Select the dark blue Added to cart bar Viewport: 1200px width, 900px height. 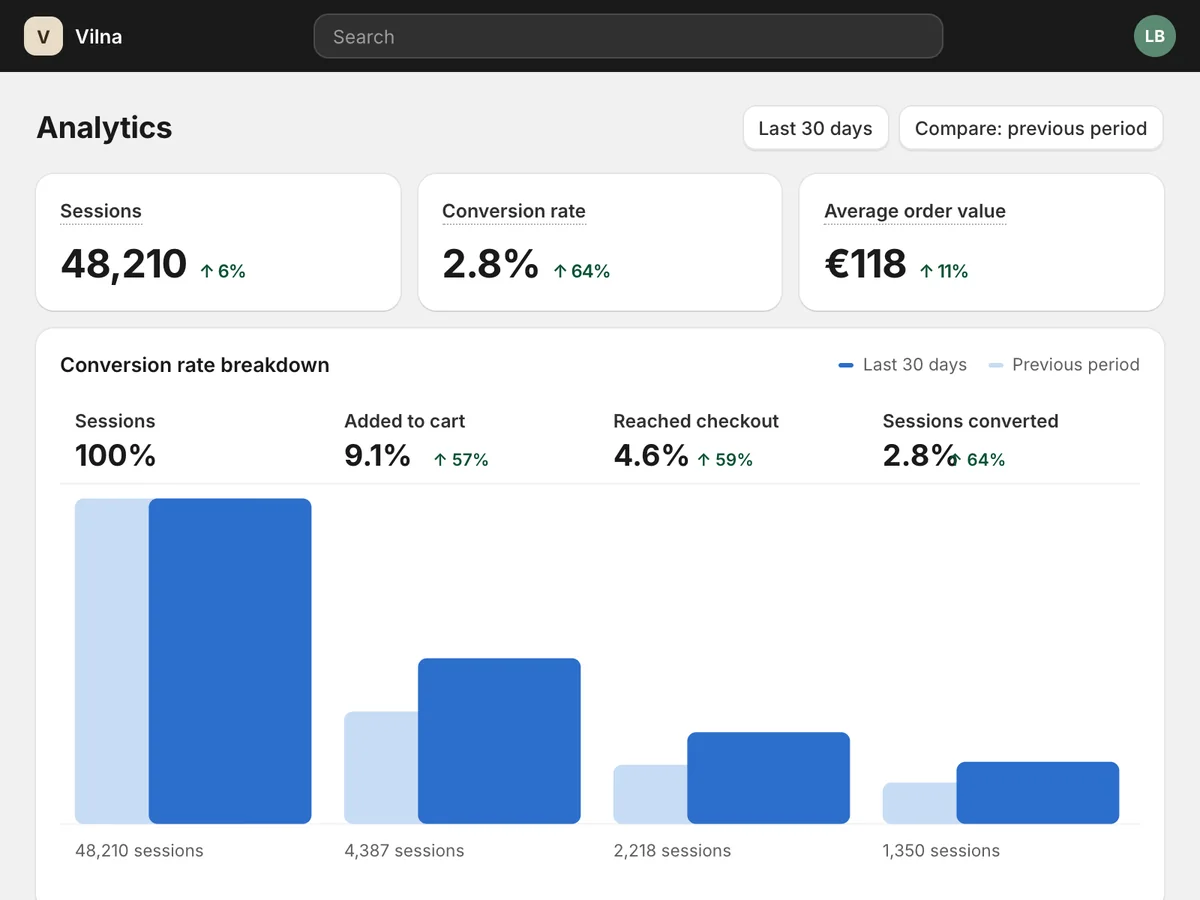(499, 741)
